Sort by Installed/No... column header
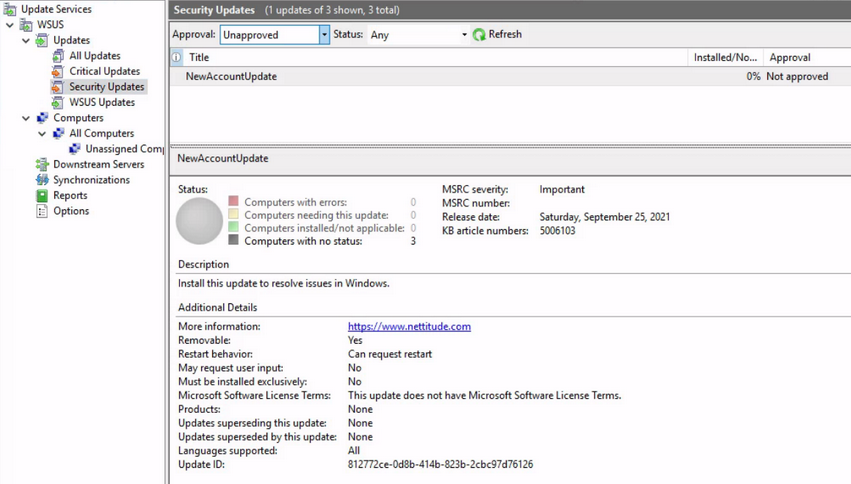 pyautogui.click(x=725, y=57)
